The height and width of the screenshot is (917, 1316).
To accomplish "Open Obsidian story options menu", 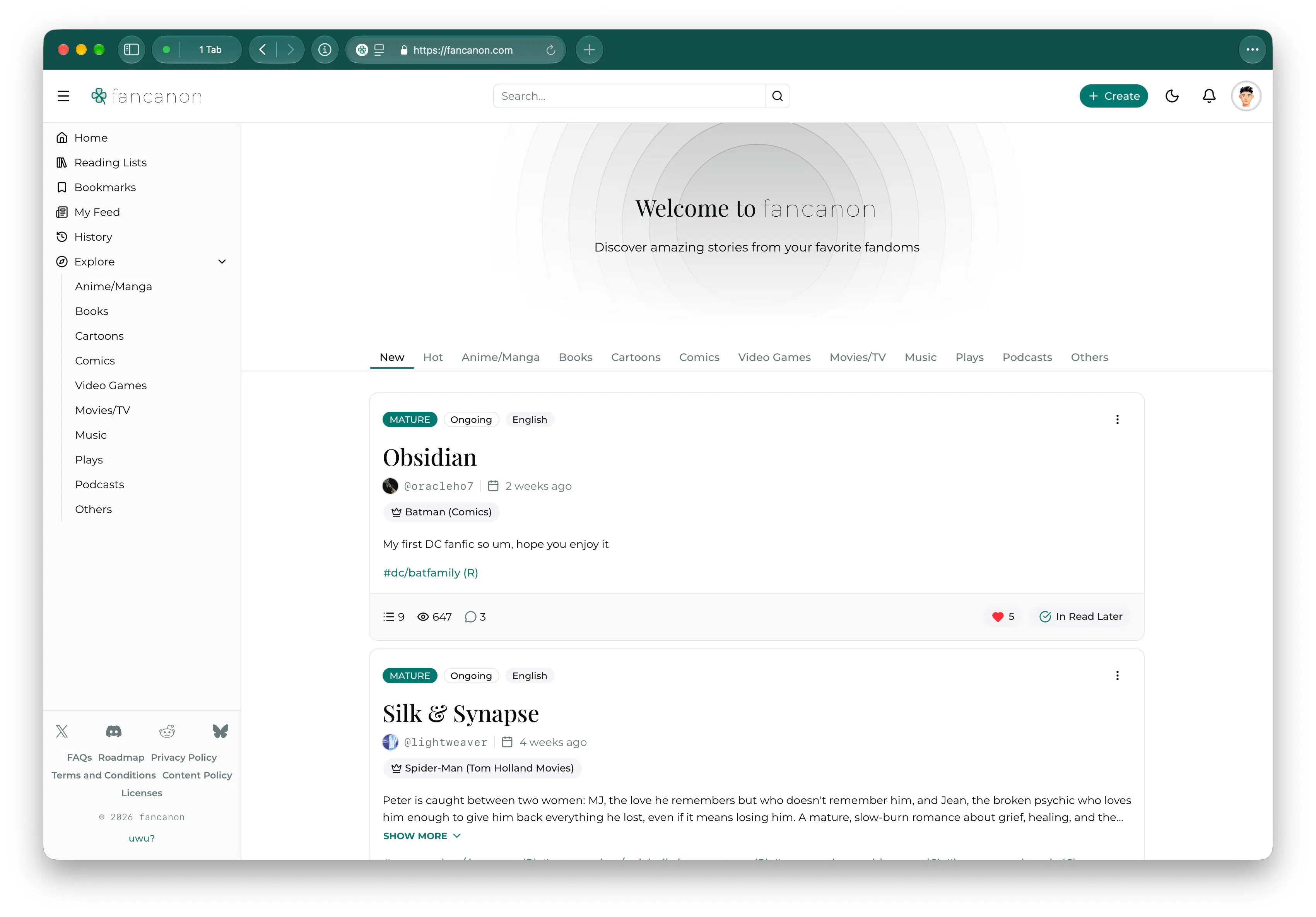I will 1116,419.
